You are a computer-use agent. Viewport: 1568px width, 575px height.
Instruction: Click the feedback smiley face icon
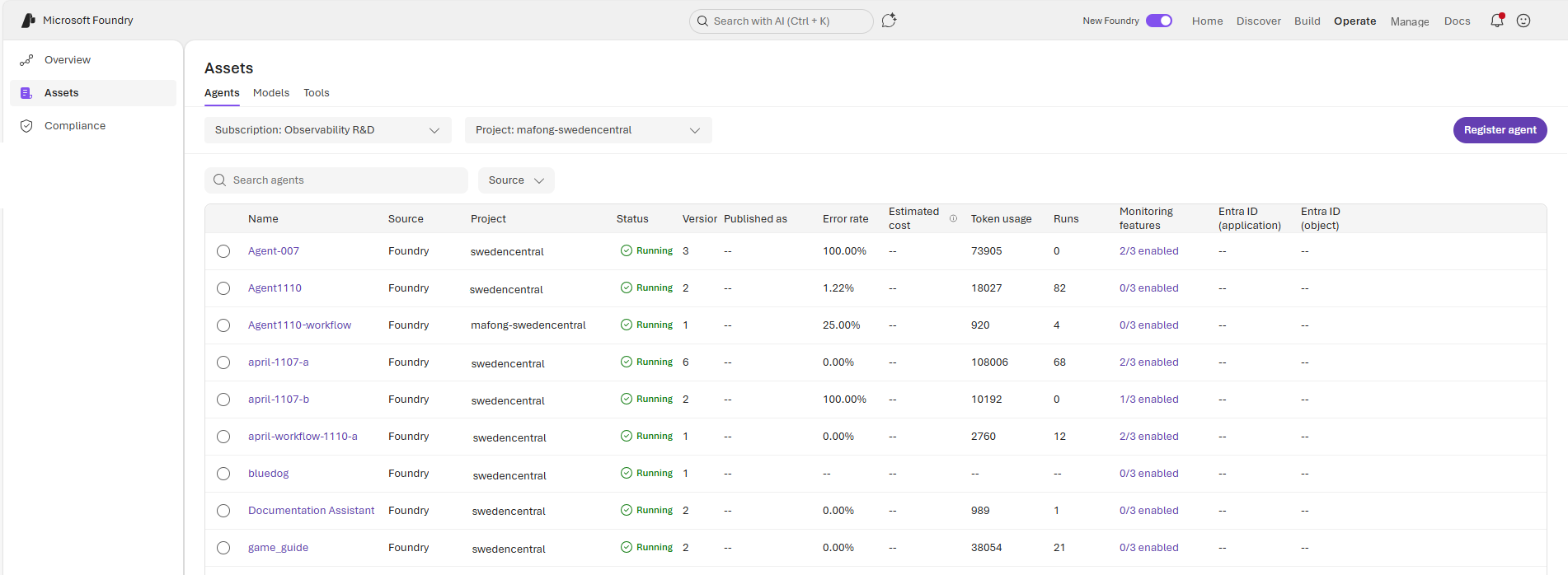1523,21
